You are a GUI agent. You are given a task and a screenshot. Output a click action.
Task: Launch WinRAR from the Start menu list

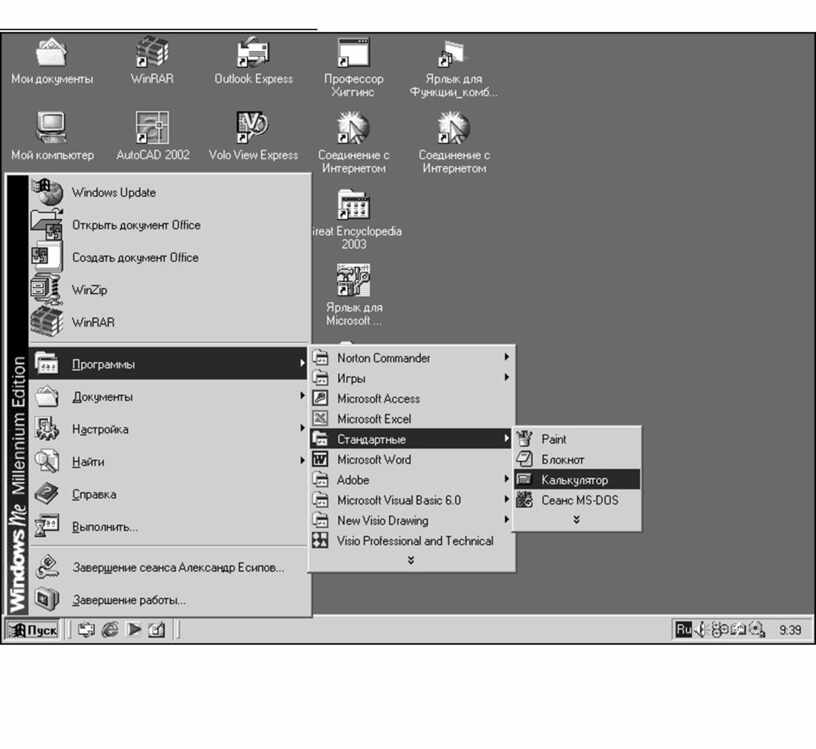[x=168, y=322]
